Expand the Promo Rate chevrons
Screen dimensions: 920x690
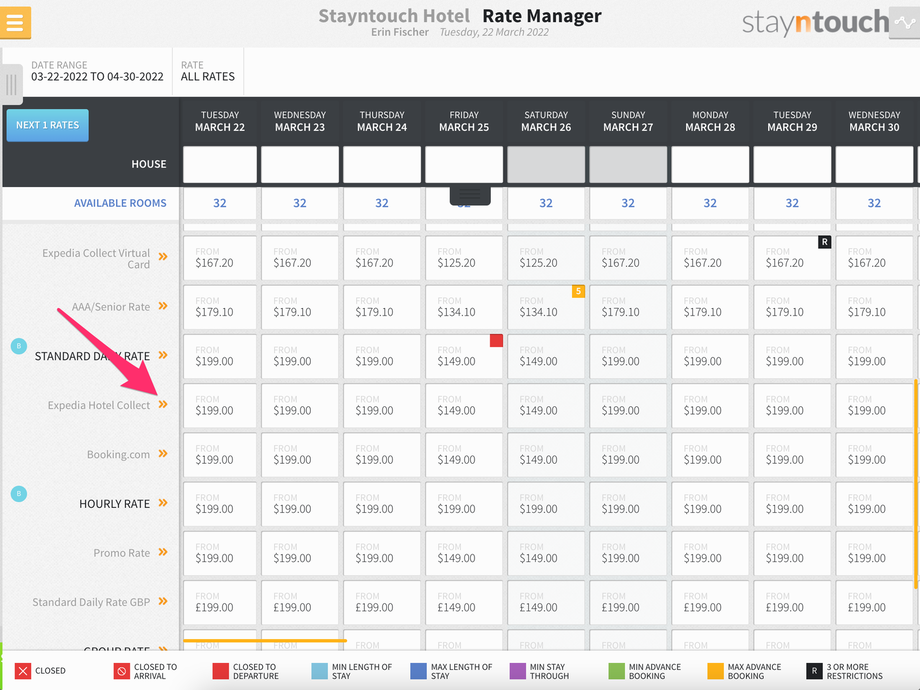pos(163,552)
